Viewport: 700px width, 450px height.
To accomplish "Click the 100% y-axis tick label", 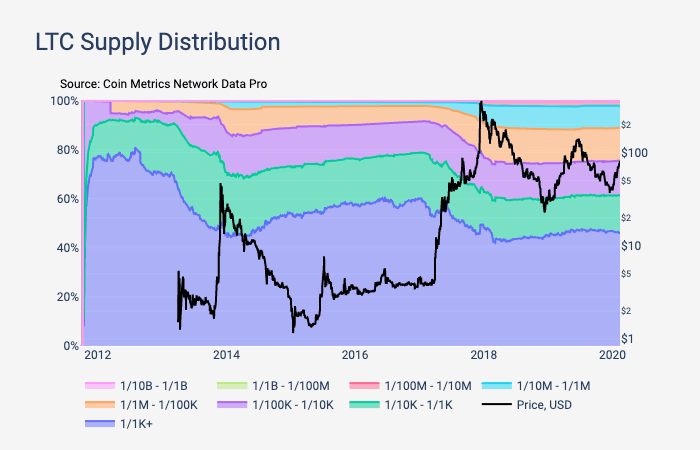I will pos(62,101).
